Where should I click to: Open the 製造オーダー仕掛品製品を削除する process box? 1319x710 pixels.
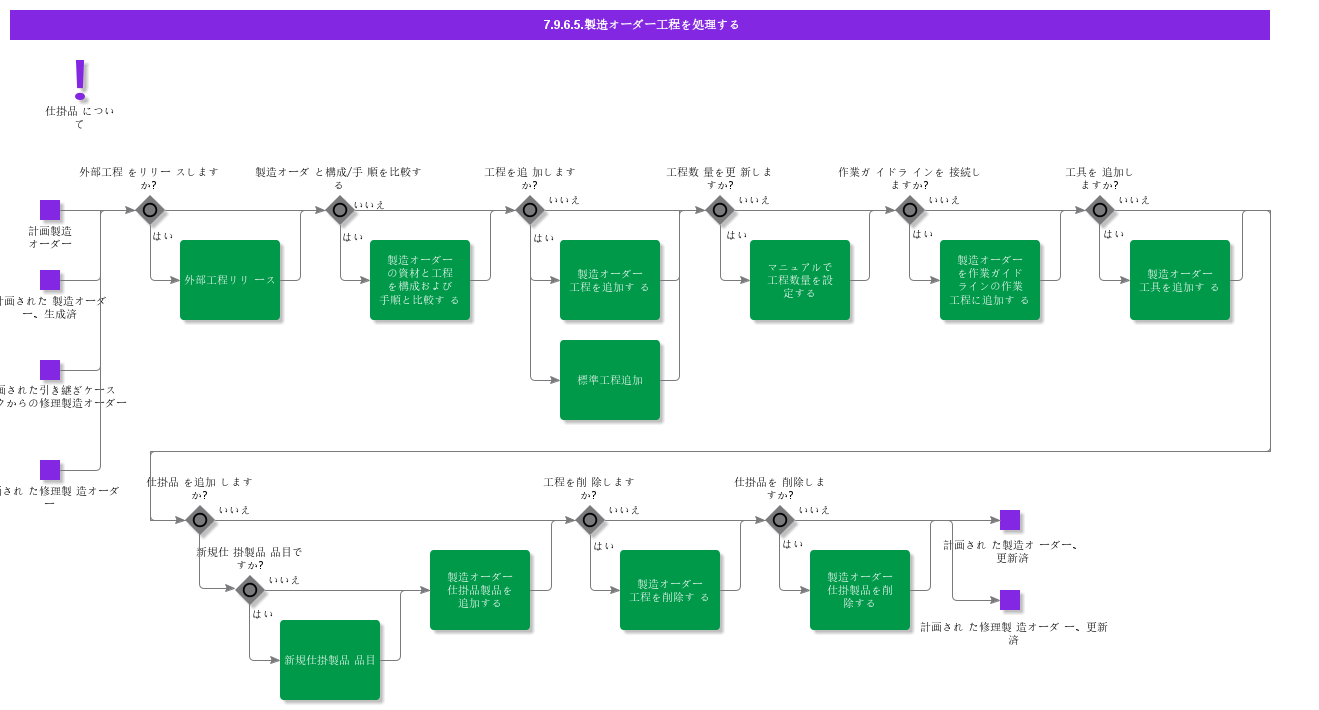pos(860,590)
